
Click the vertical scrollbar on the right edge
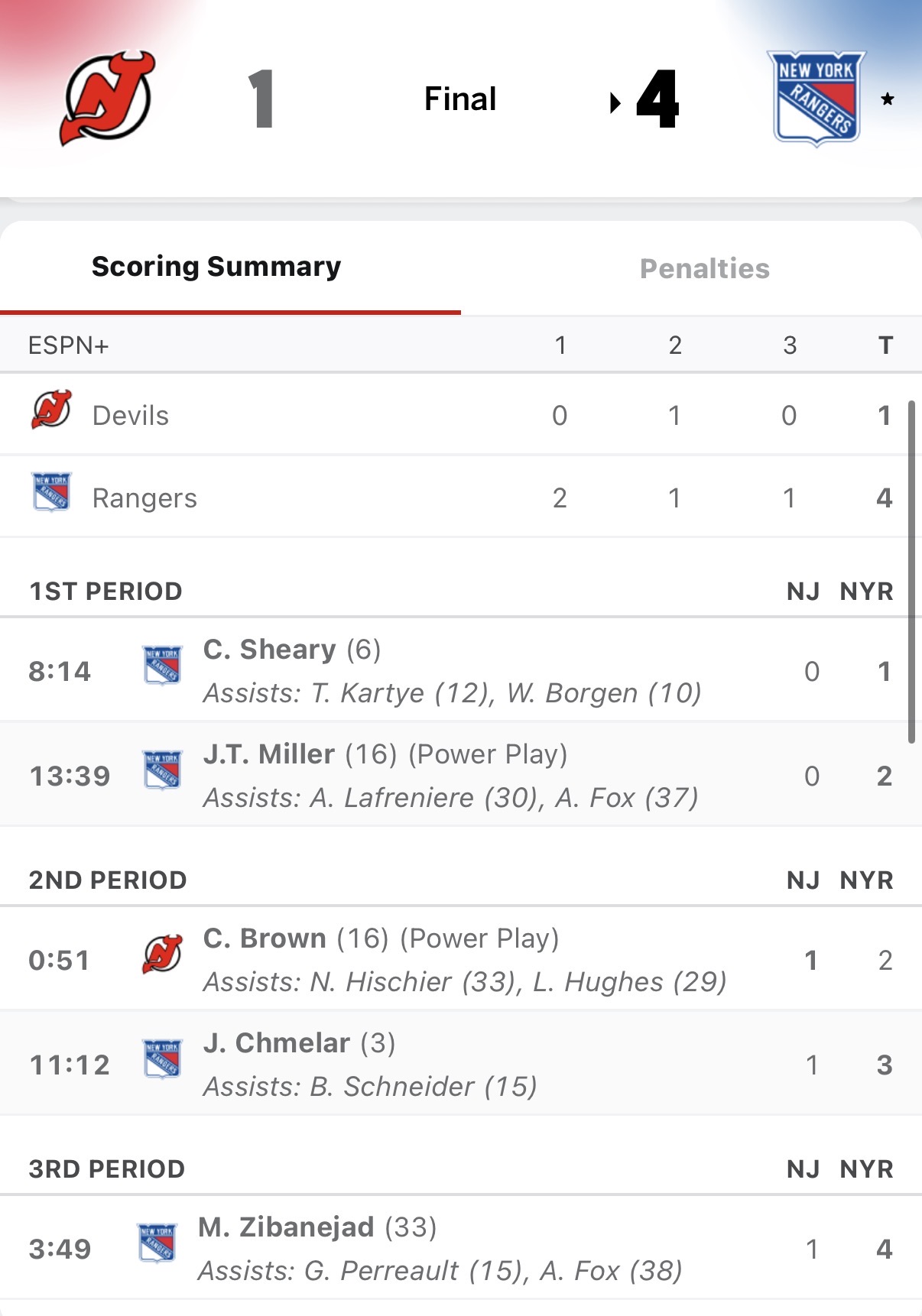pos(911,572)
